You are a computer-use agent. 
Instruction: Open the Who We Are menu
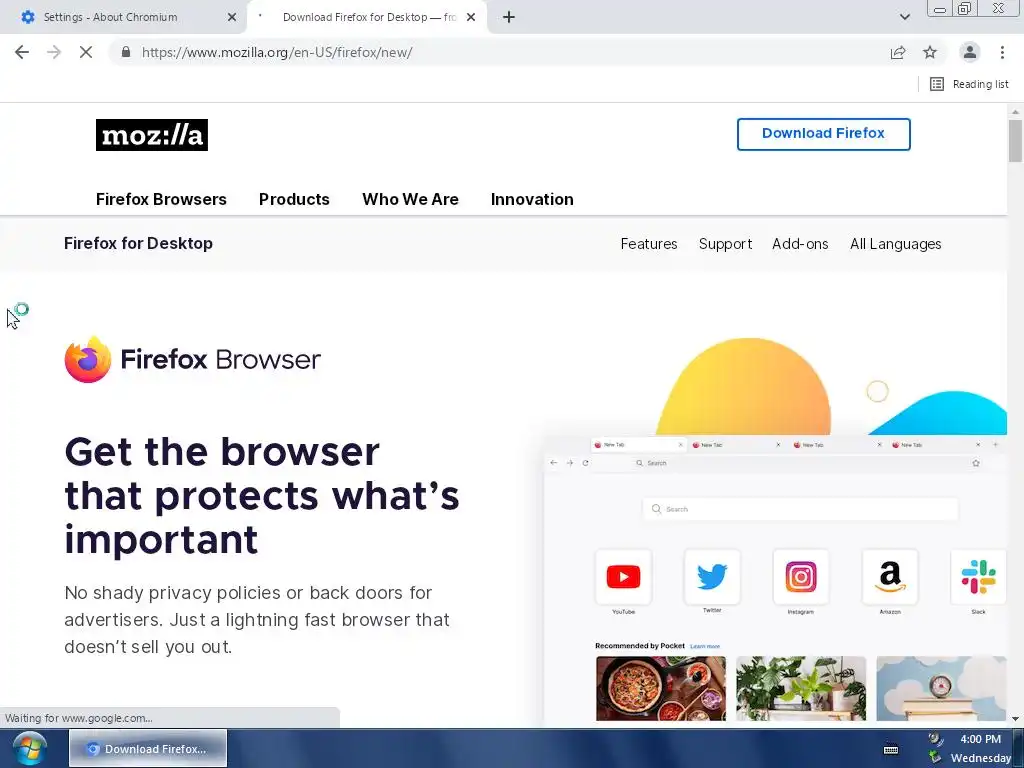pos(410,199)
